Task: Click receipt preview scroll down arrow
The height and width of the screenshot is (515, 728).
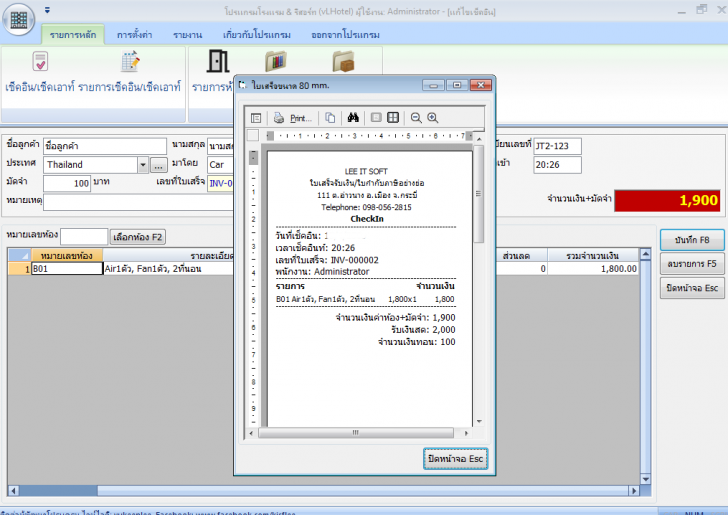Action: 479,422
